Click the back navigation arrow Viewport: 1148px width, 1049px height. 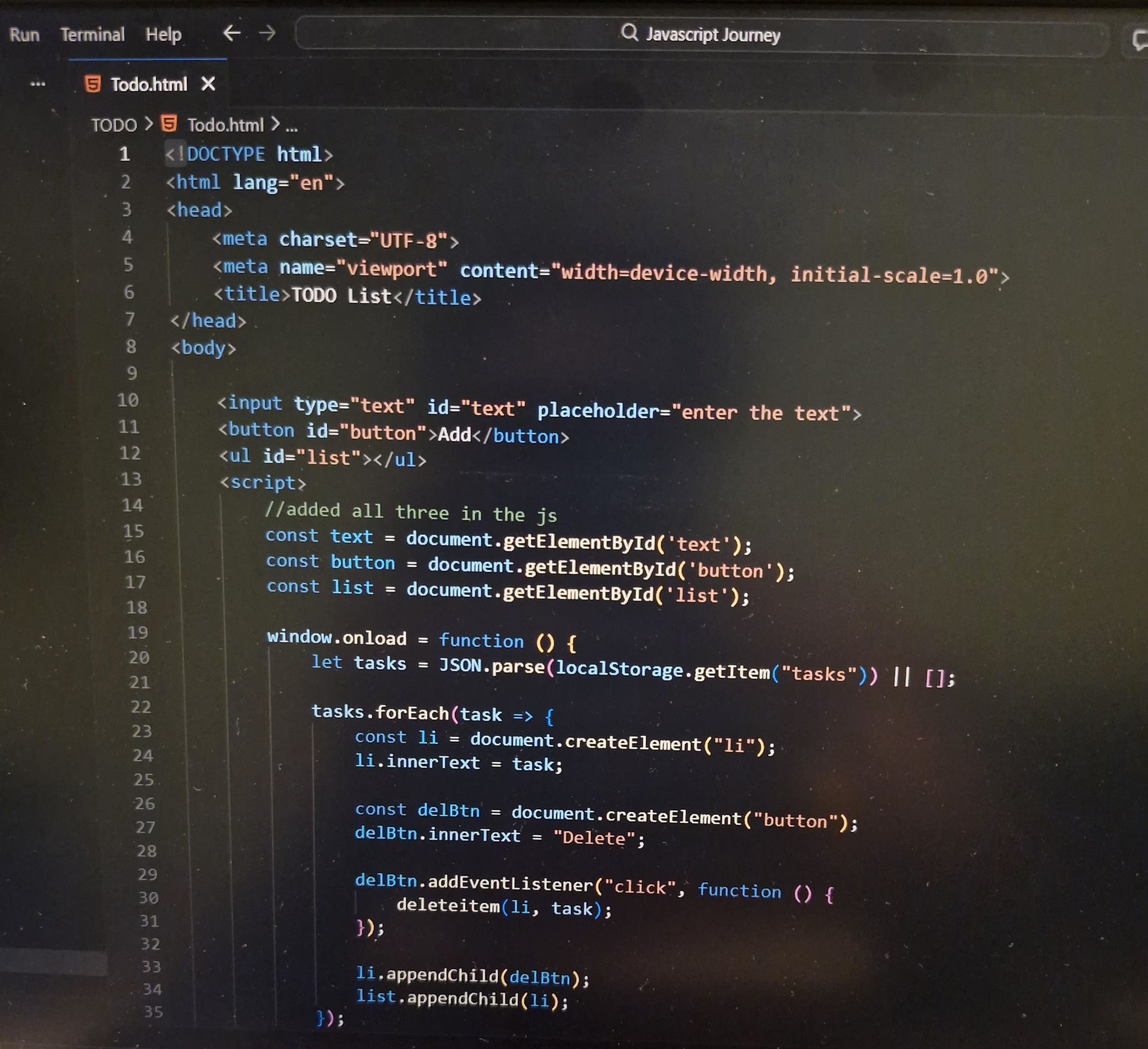tap(231, 33)
